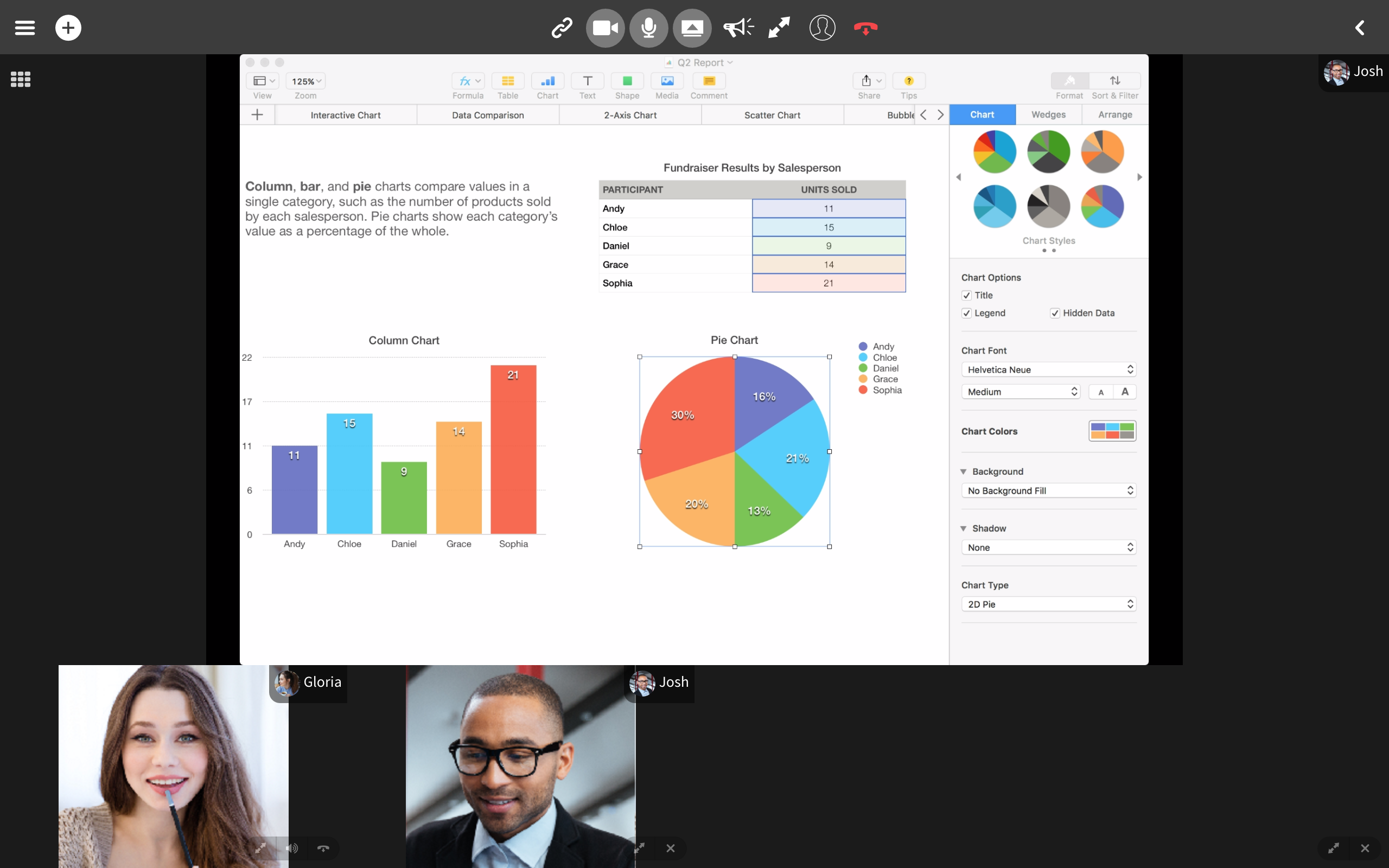Open the Scatter Chart sheet tab

(772, 115)
